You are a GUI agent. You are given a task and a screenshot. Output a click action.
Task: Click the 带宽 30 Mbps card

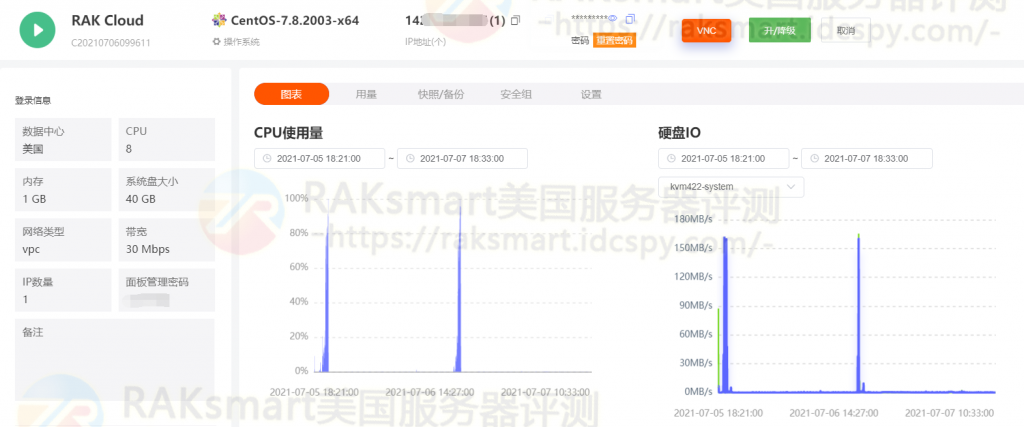click(x=167, y=240)
